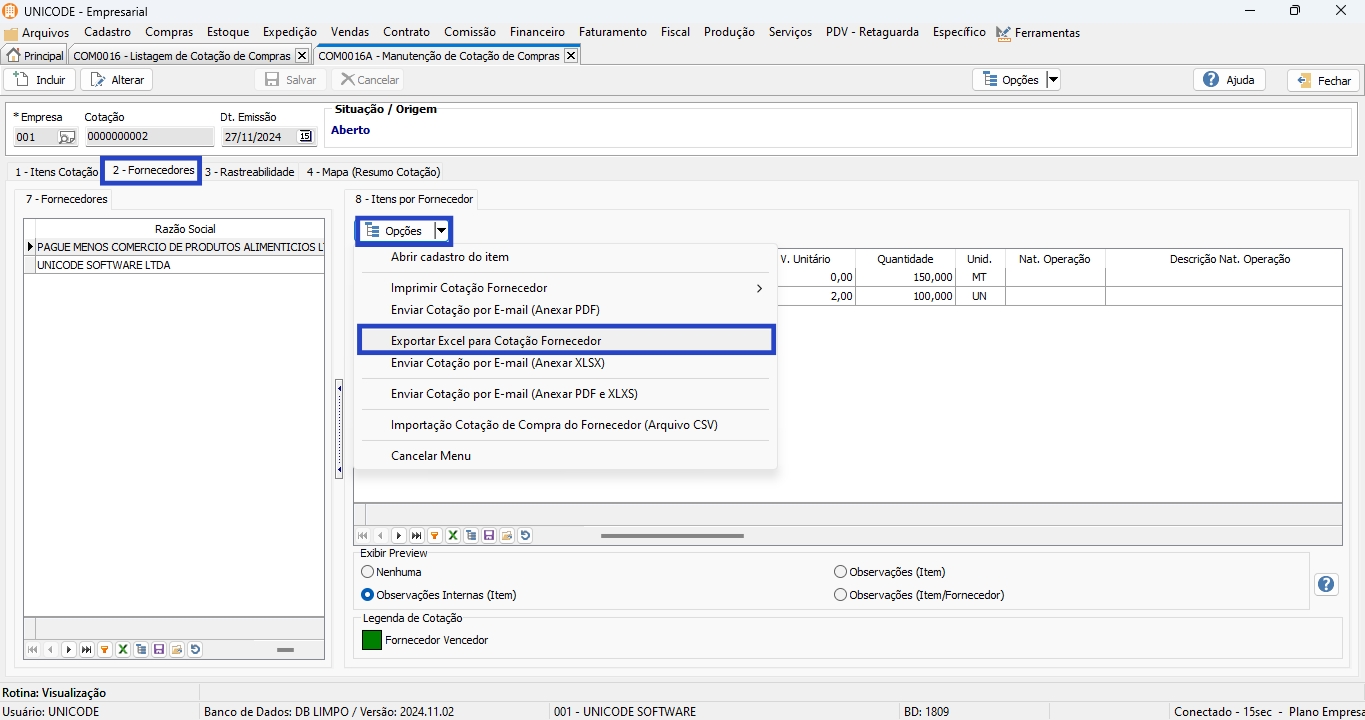The image size is (1365, 720).
Task: Switch to 4 - Mapa (Resumo Cotação) tab
Action: point(373,172)
